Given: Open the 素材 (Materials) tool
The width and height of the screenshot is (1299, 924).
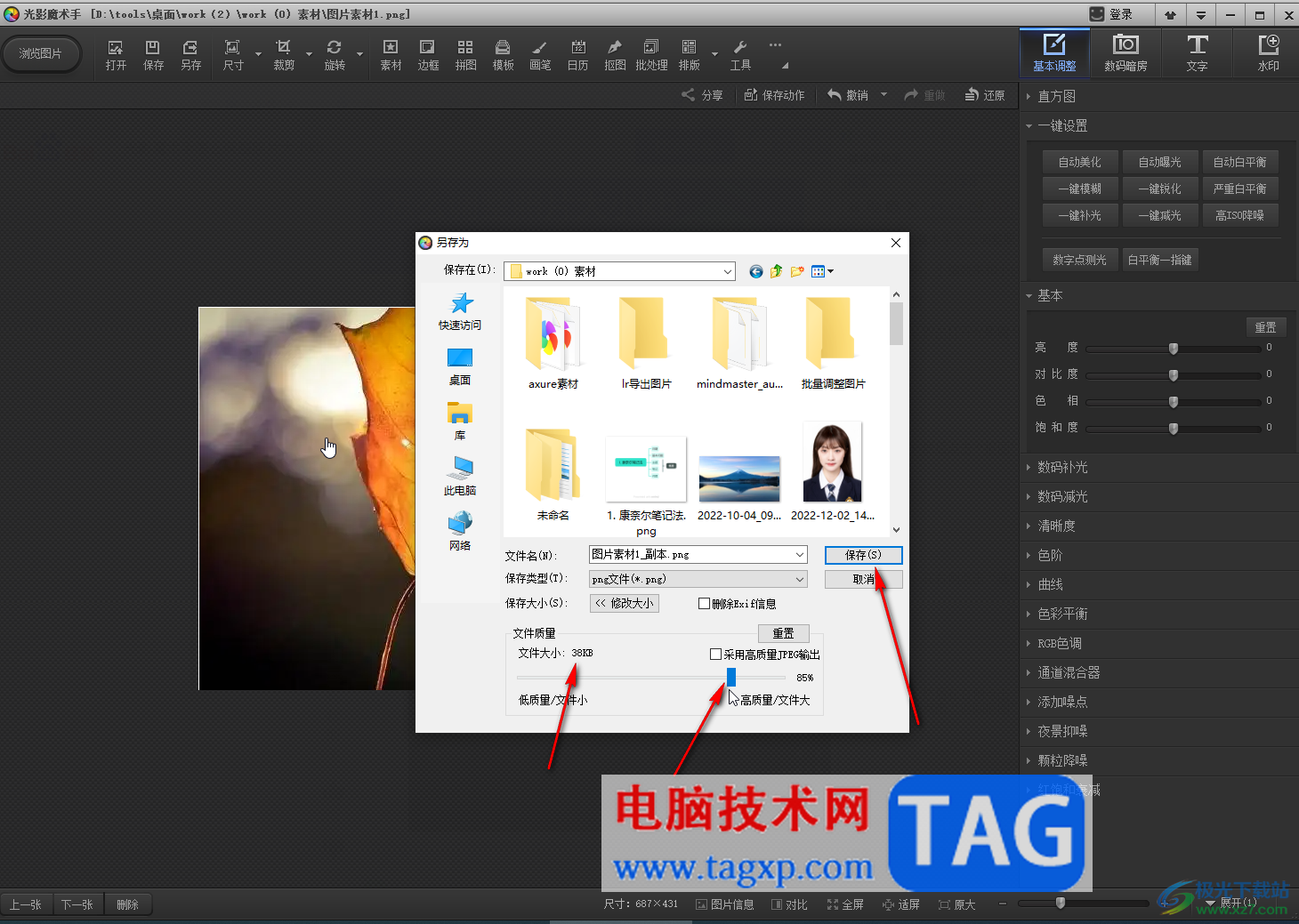Looking at the screenshot, I should [391, 55].
